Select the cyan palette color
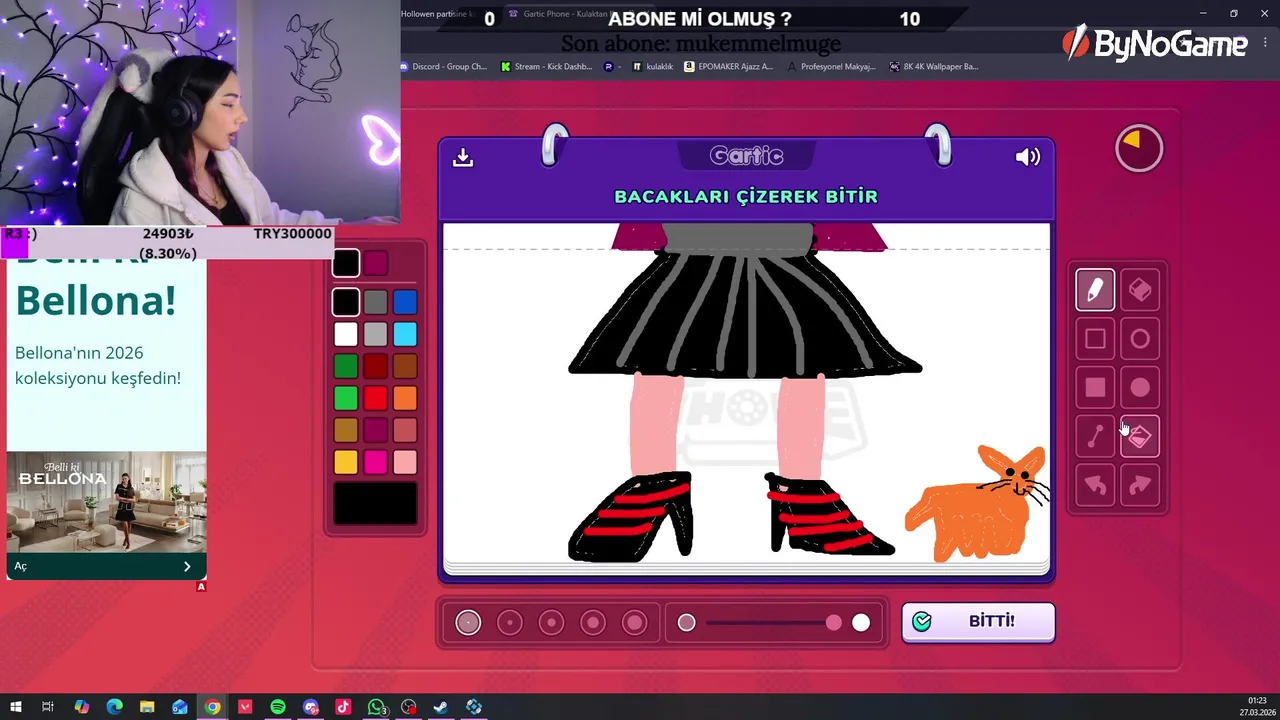 (x=405, y=334)
